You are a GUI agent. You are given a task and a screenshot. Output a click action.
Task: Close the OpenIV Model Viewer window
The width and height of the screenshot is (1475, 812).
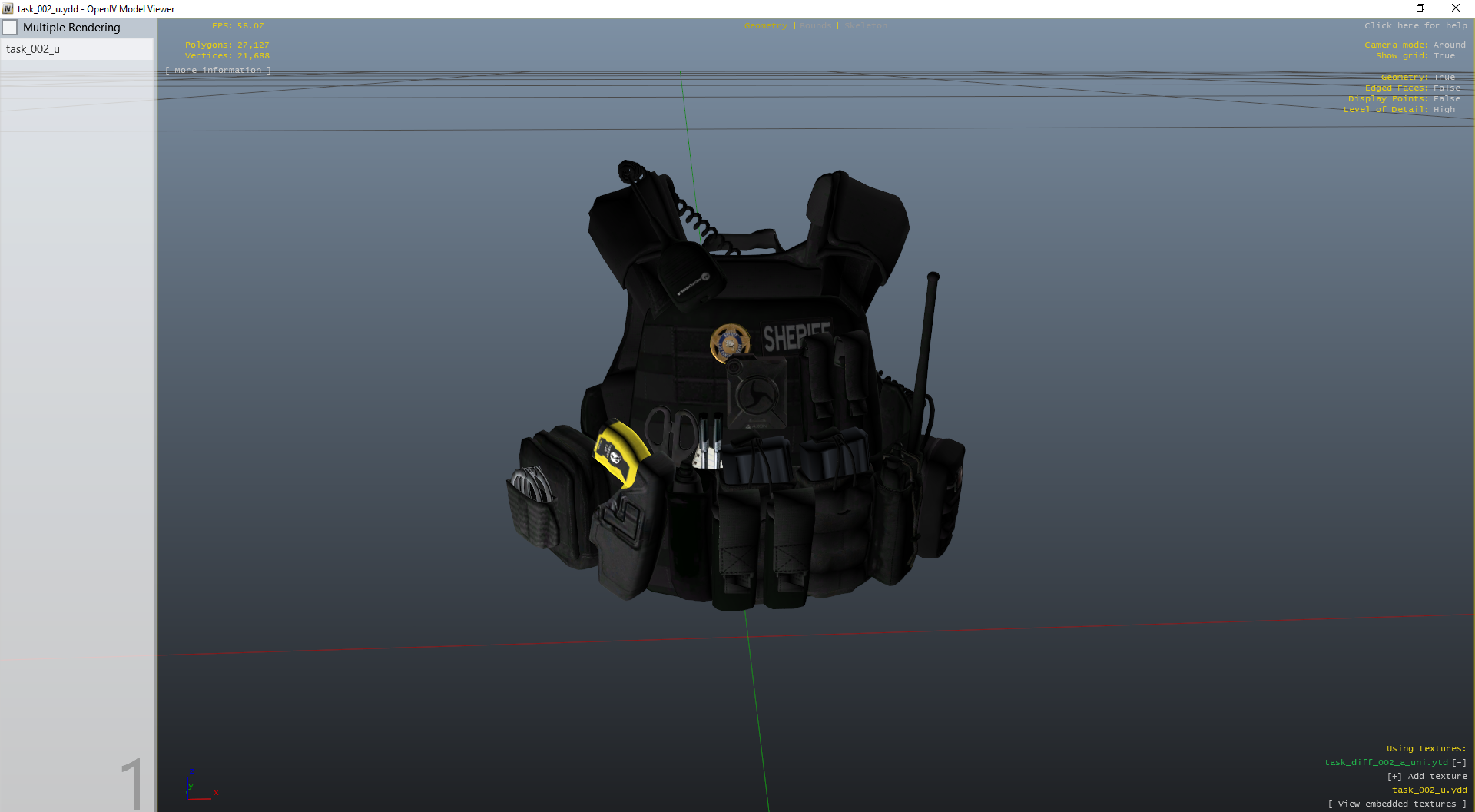point(1456,8)
